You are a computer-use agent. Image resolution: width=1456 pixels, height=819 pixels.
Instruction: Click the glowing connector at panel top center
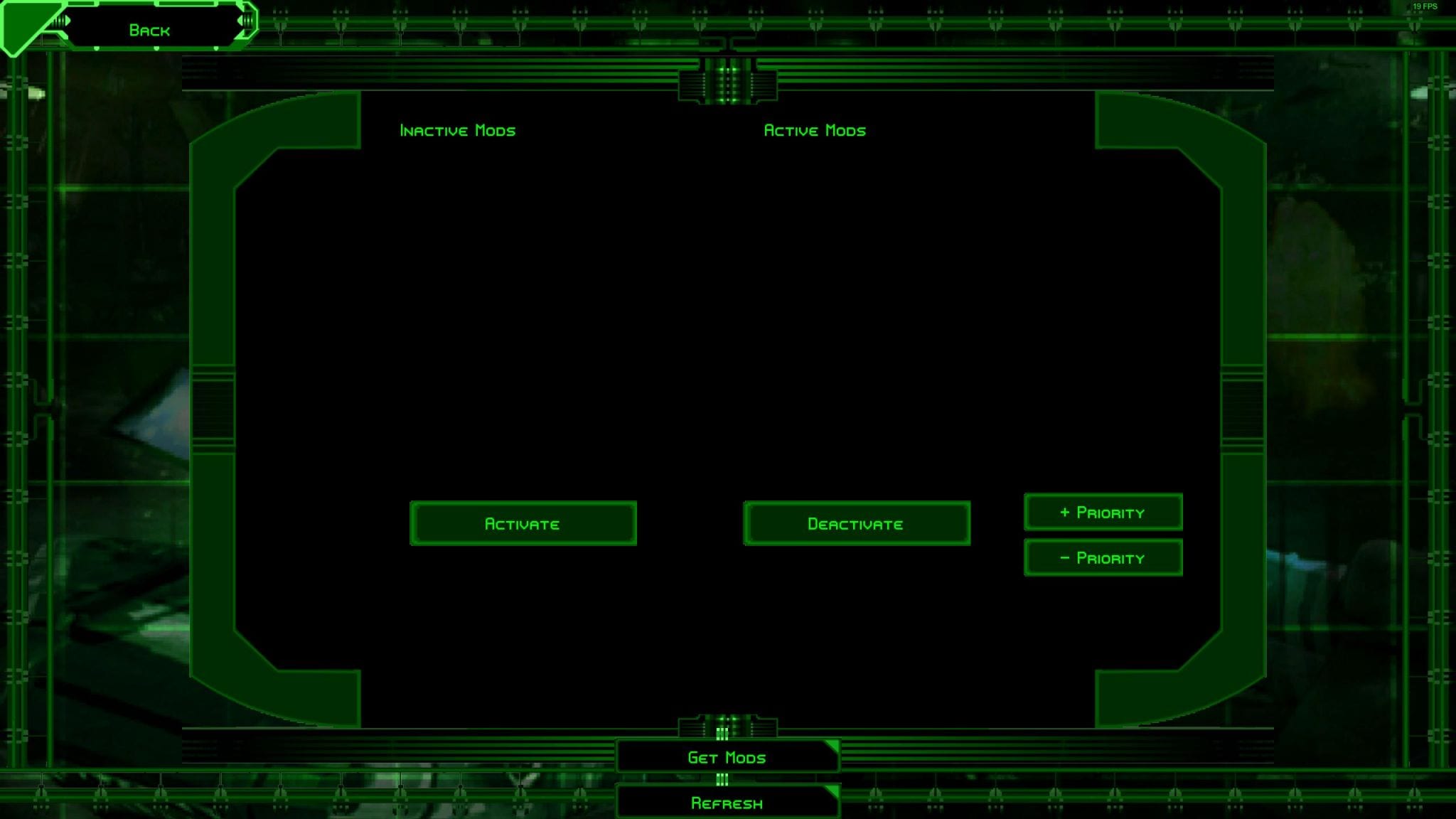click(x=727, y=80)
